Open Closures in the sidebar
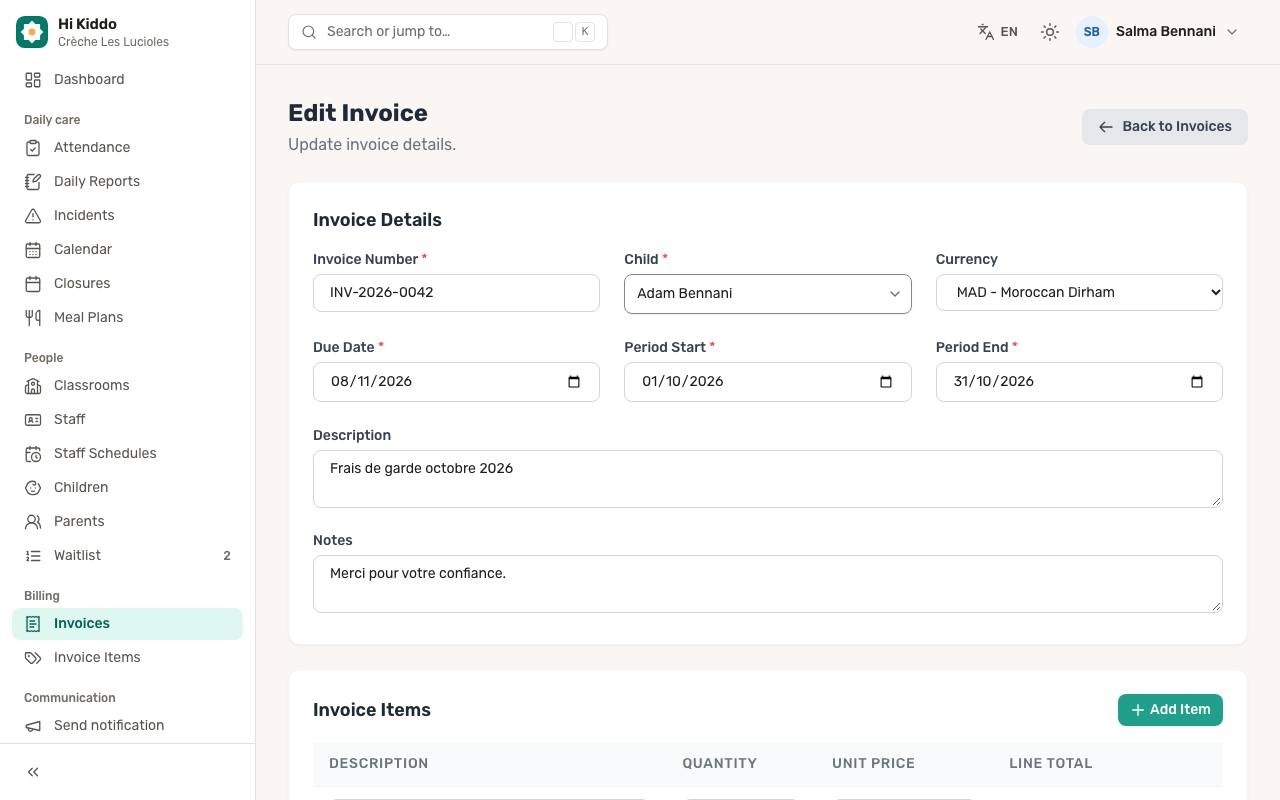Image resolution: width=1280 pixels, height=800 pixels. [127, 283]
